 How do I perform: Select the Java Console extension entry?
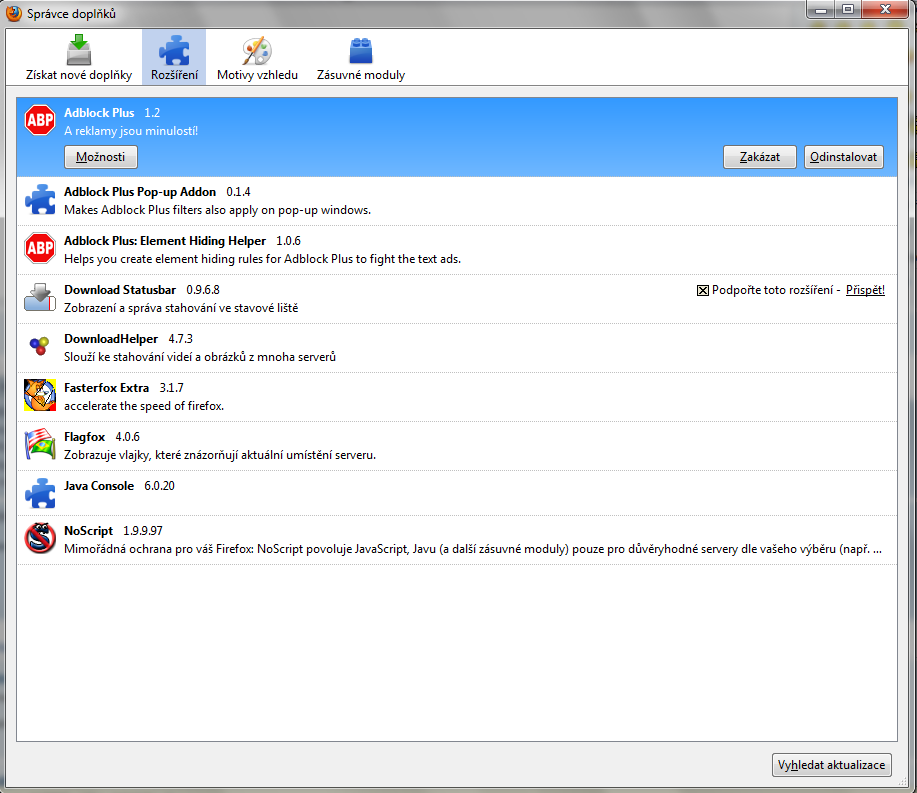[x=457, y=493]
